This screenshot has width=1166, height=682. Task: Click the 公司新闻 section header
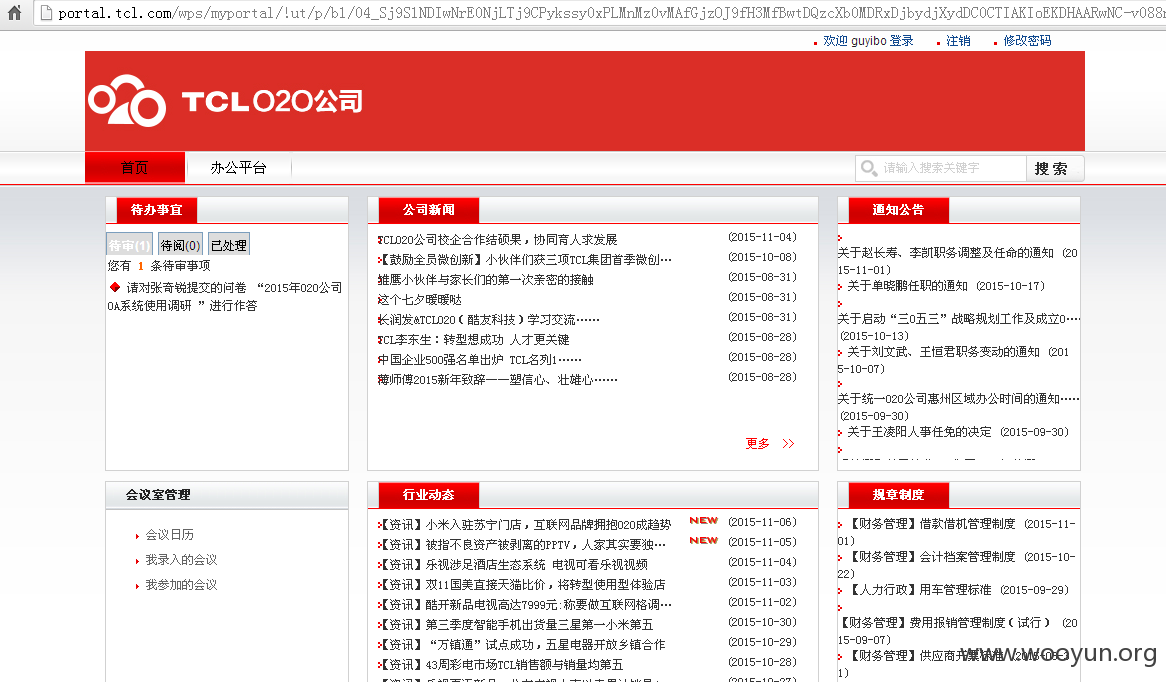tap(428, 210)
